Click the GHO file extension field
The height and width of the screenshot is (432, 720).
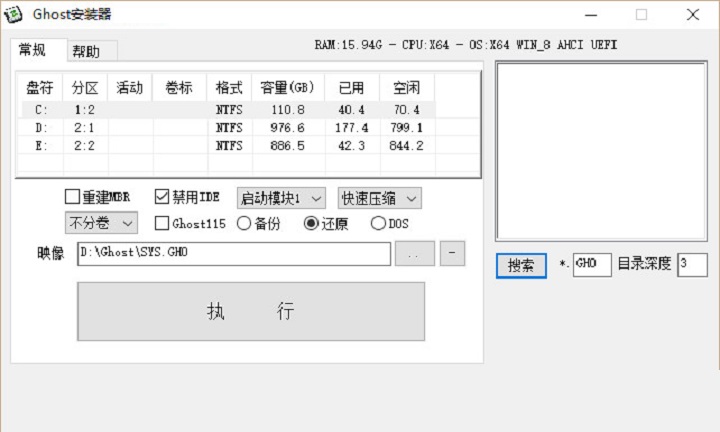[x=592, y=265]
